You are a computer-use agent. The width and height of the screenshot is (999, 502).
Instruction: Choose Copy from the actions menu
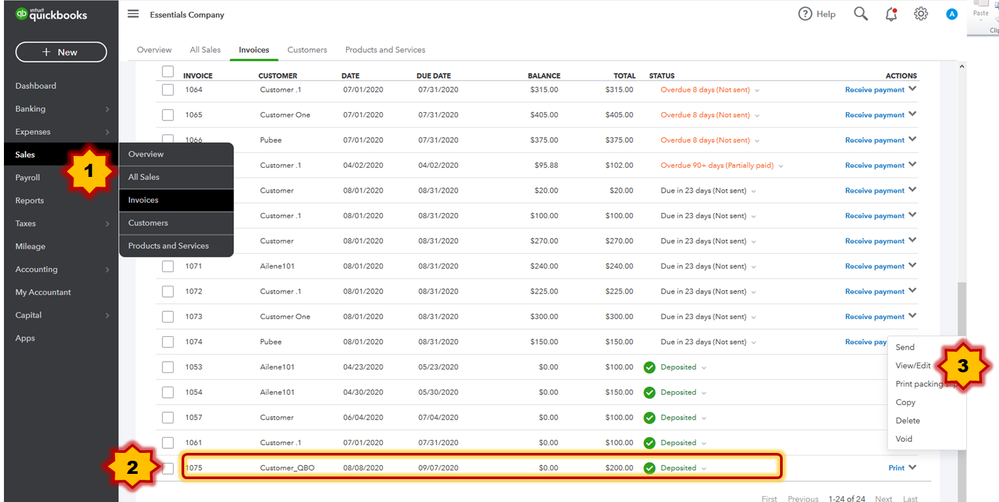tap(905, 402)
